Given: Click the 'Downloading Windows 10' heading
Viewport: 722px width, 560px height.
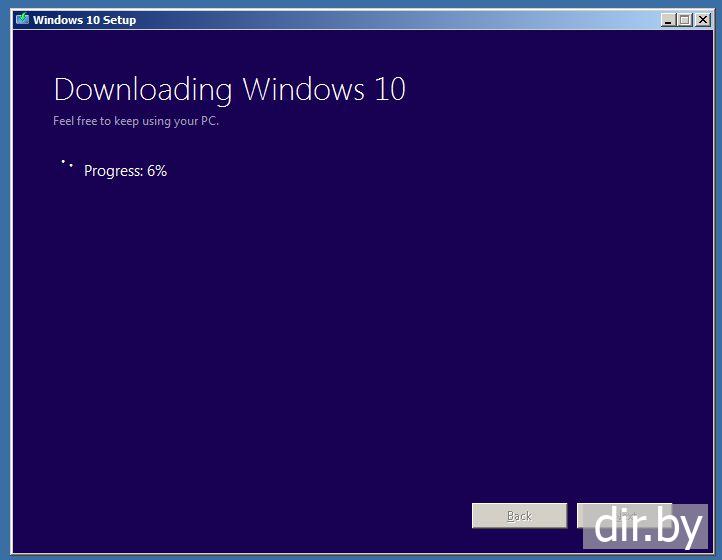Looking at the screenshot, I should [x=229, y=89].
